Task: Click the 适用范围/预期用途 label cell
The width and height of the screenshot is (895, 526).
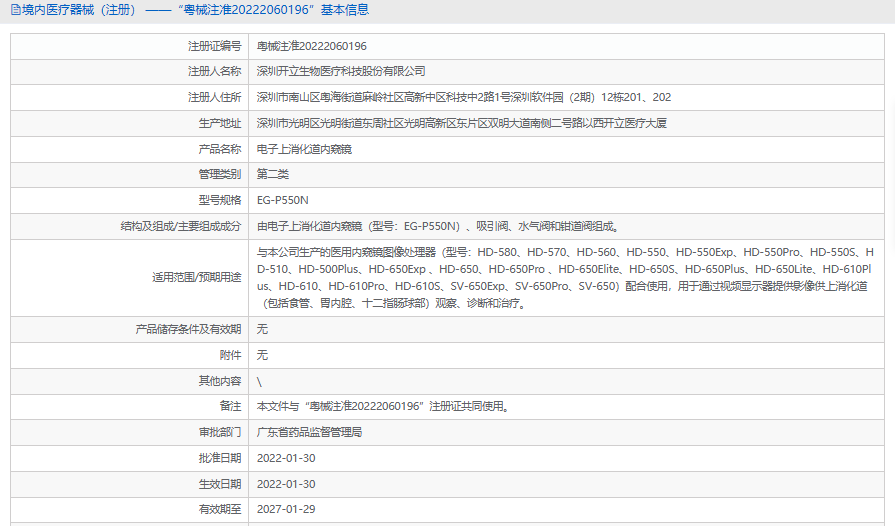Action: (130, 278)
